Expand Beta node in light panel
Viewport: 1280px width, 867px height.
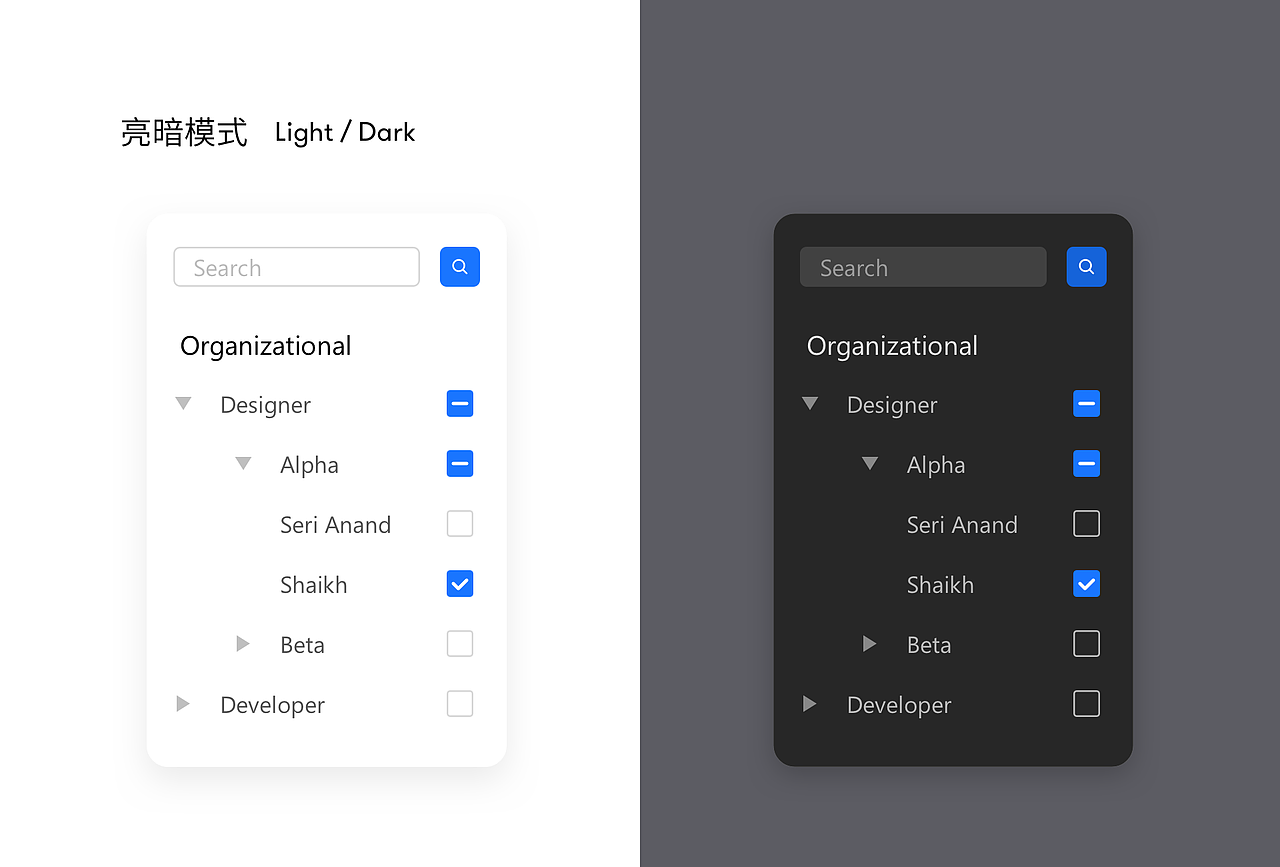(243, 644)
